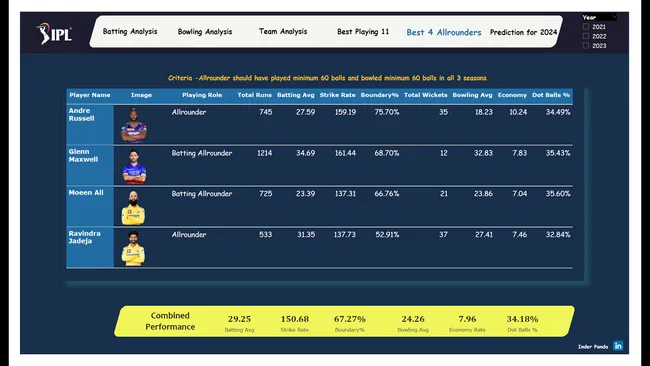Click the Combined Performance label

pyautogui.click(x=170, y=321)
